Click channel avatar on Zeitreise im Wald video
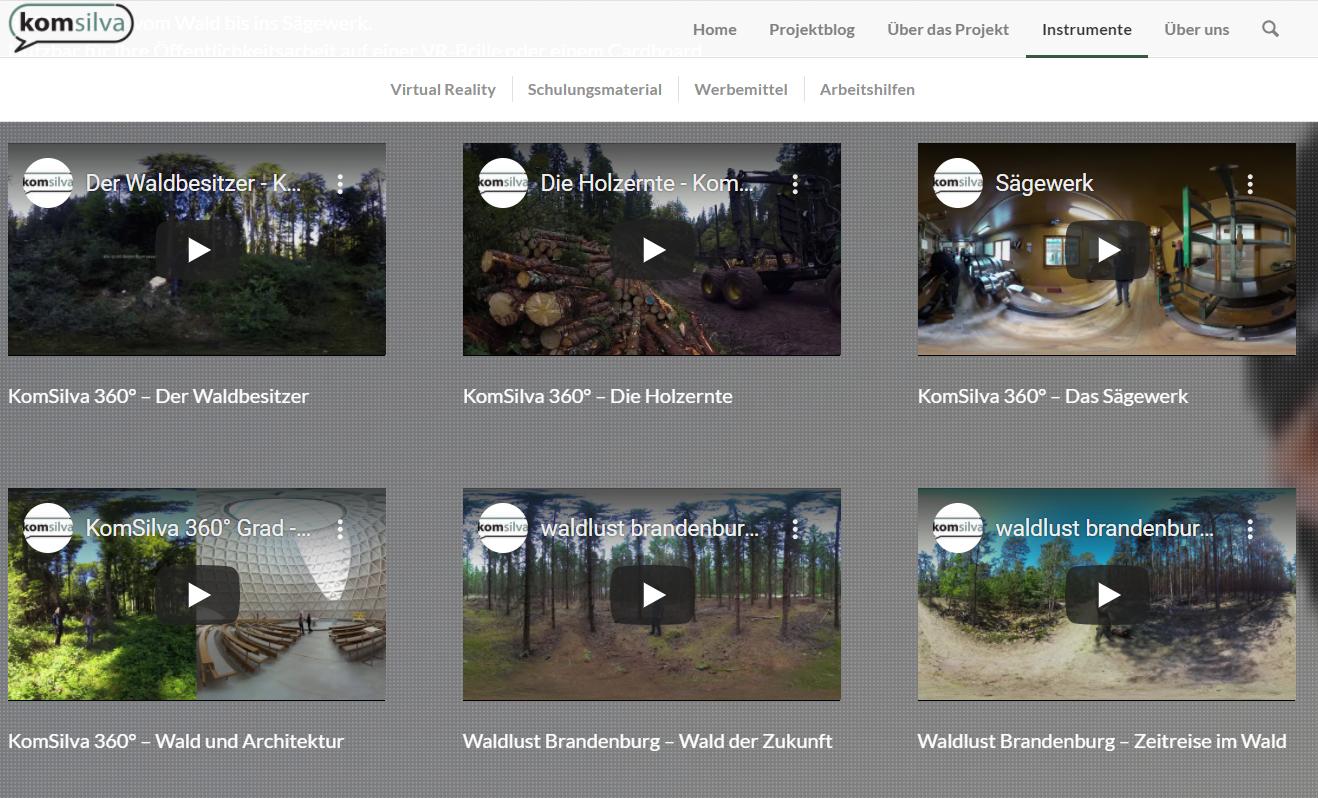This screenshot has width=1318, height=798. coord(958,528)
